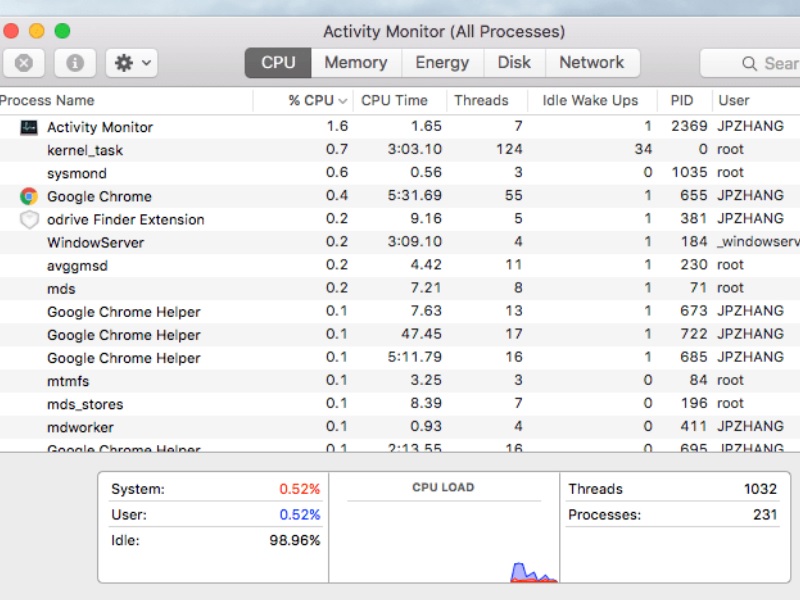Viewport: 800px width, 600px height.
Task: Select the kernel_task process row
Action: tap(85, 150)
